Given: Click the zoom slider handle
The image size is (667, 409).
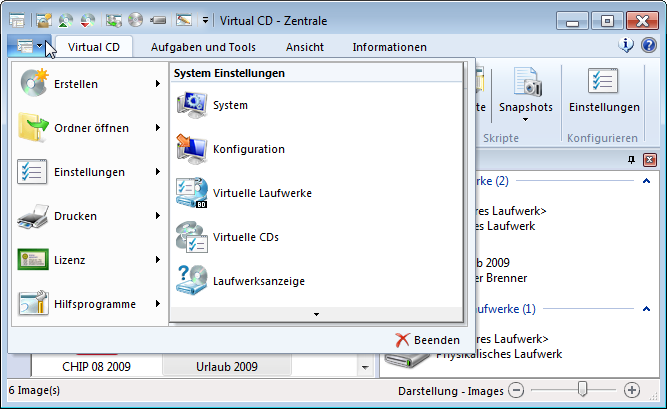Looking at the screenshot, I should click(x=582, y=389).
